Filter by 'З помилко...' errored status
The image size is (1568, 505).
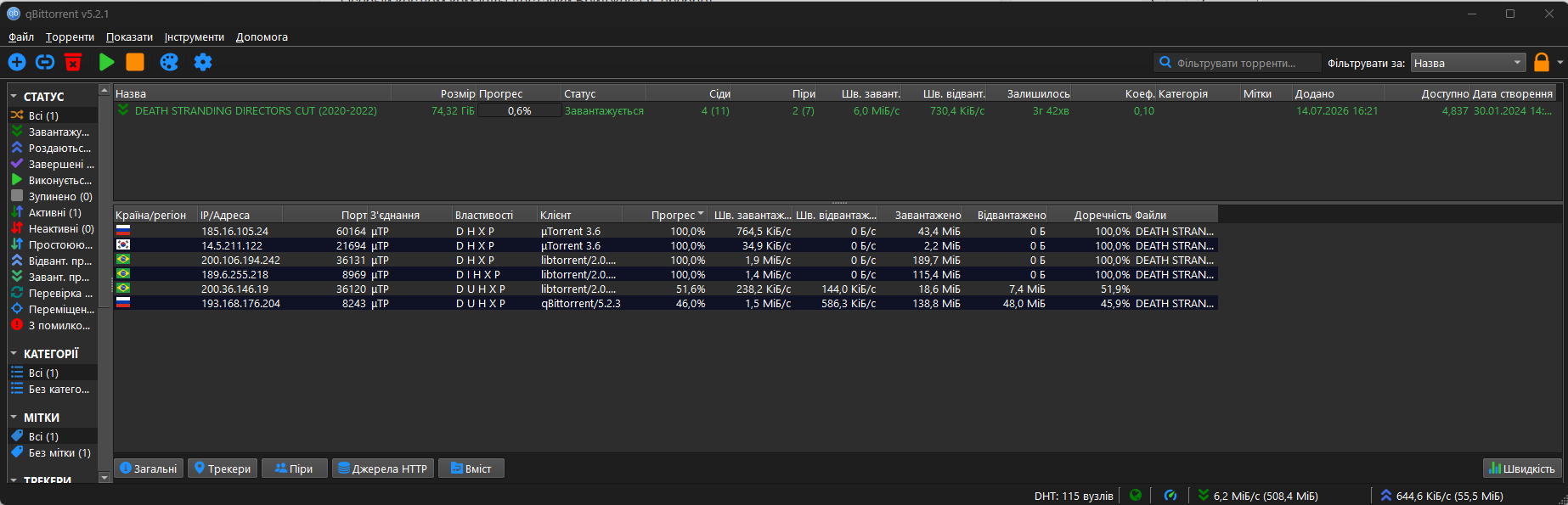pyautogui.click(x=53, y=325)
